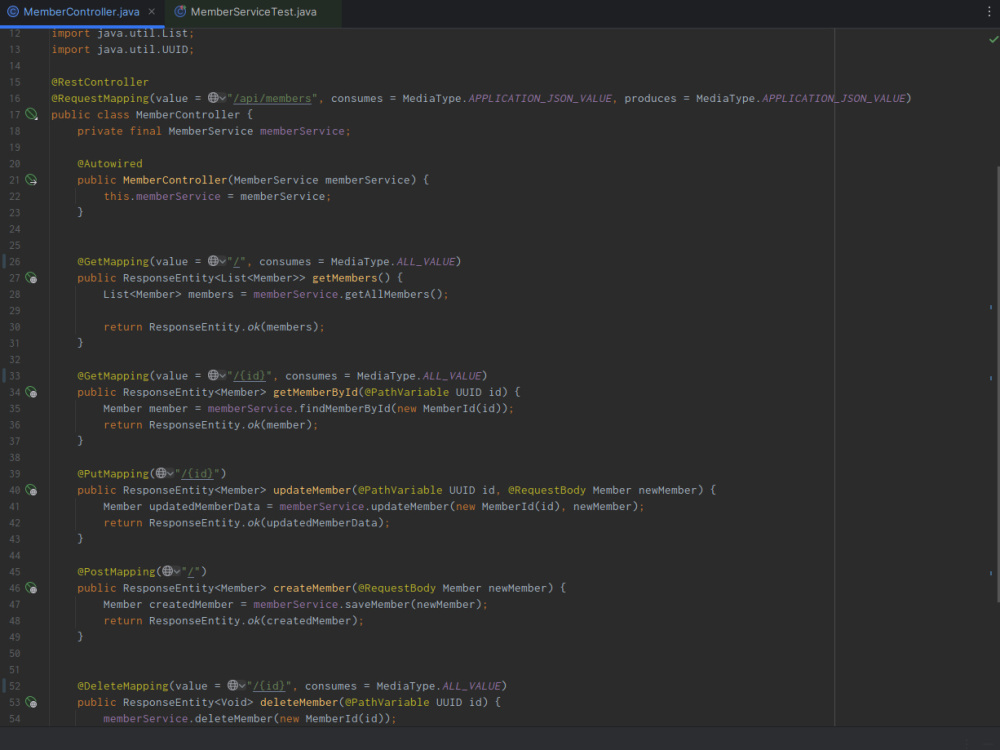The height and width of the screenshot is (750, 1000).
Task: Click the @Autowired annotation
Action: coord(110,164)
